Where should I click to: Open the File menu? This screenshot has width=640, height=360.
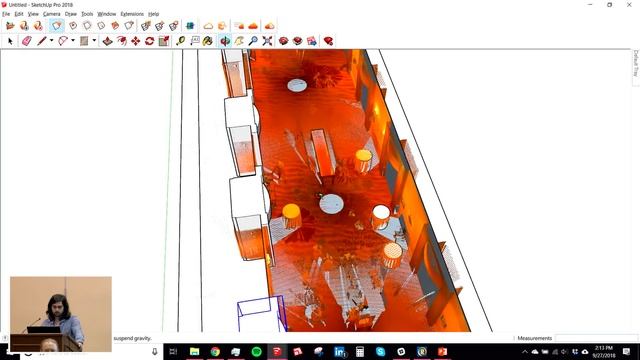[x=6, y=14]
